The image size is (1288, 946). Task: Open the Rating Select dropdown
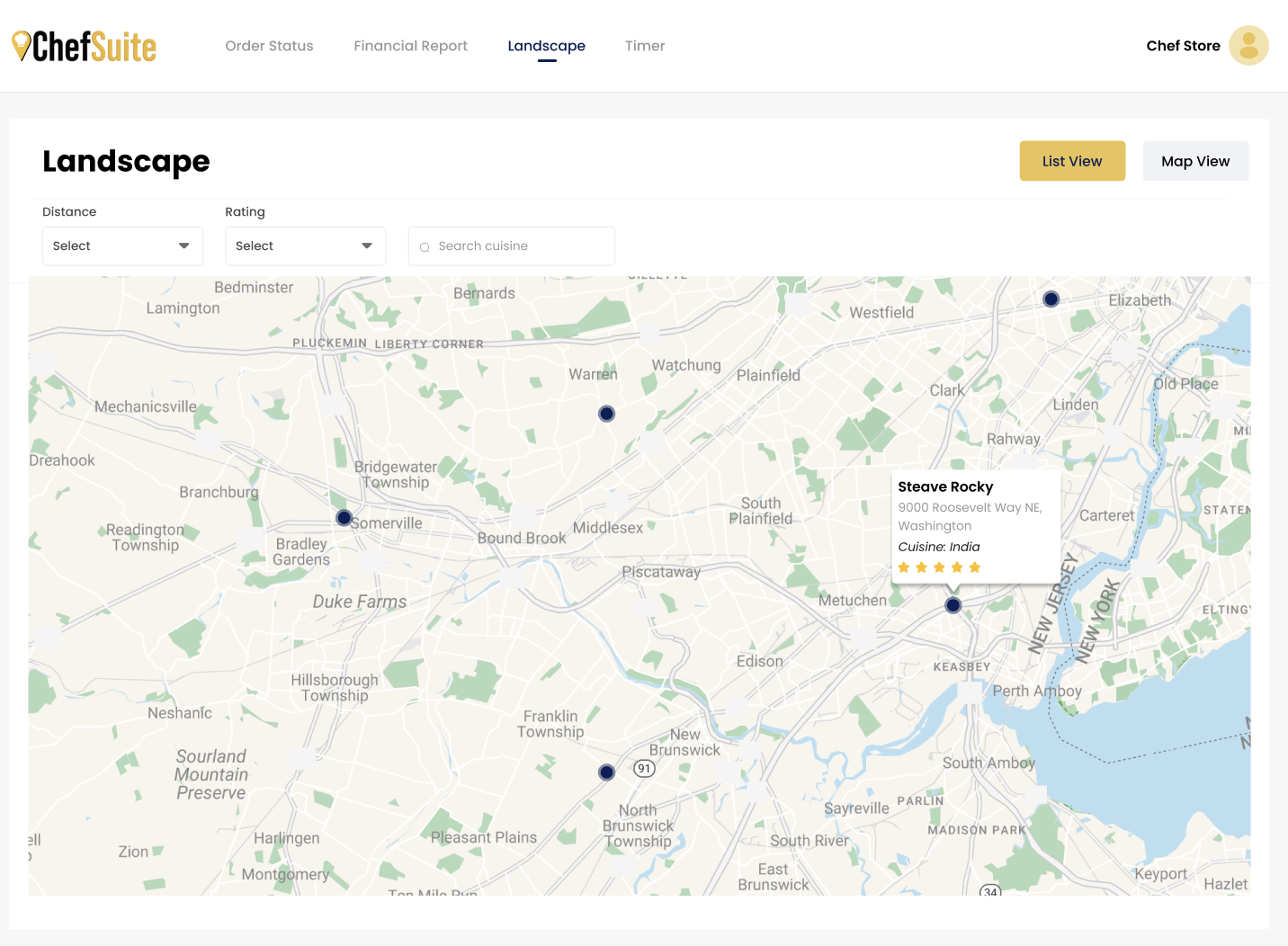point(305,246)
